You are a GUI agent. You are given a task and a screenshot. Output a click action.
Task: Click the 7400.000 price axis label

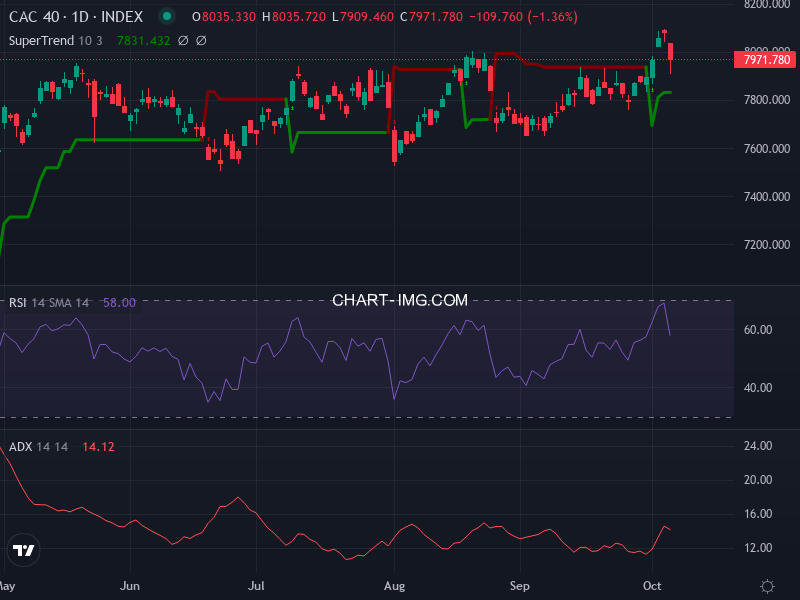765,197
